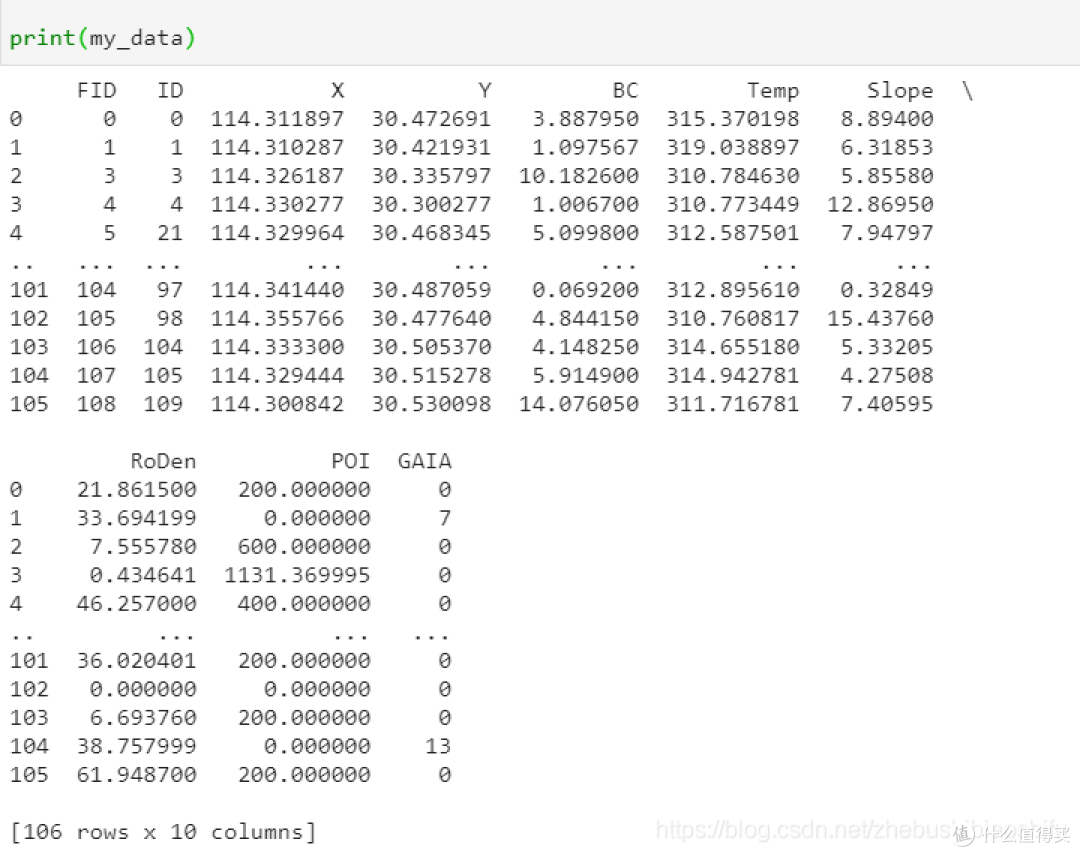1080x857 pixels.
Task: Click the Temp value 310.760817
Action: (x=733, y=318)
